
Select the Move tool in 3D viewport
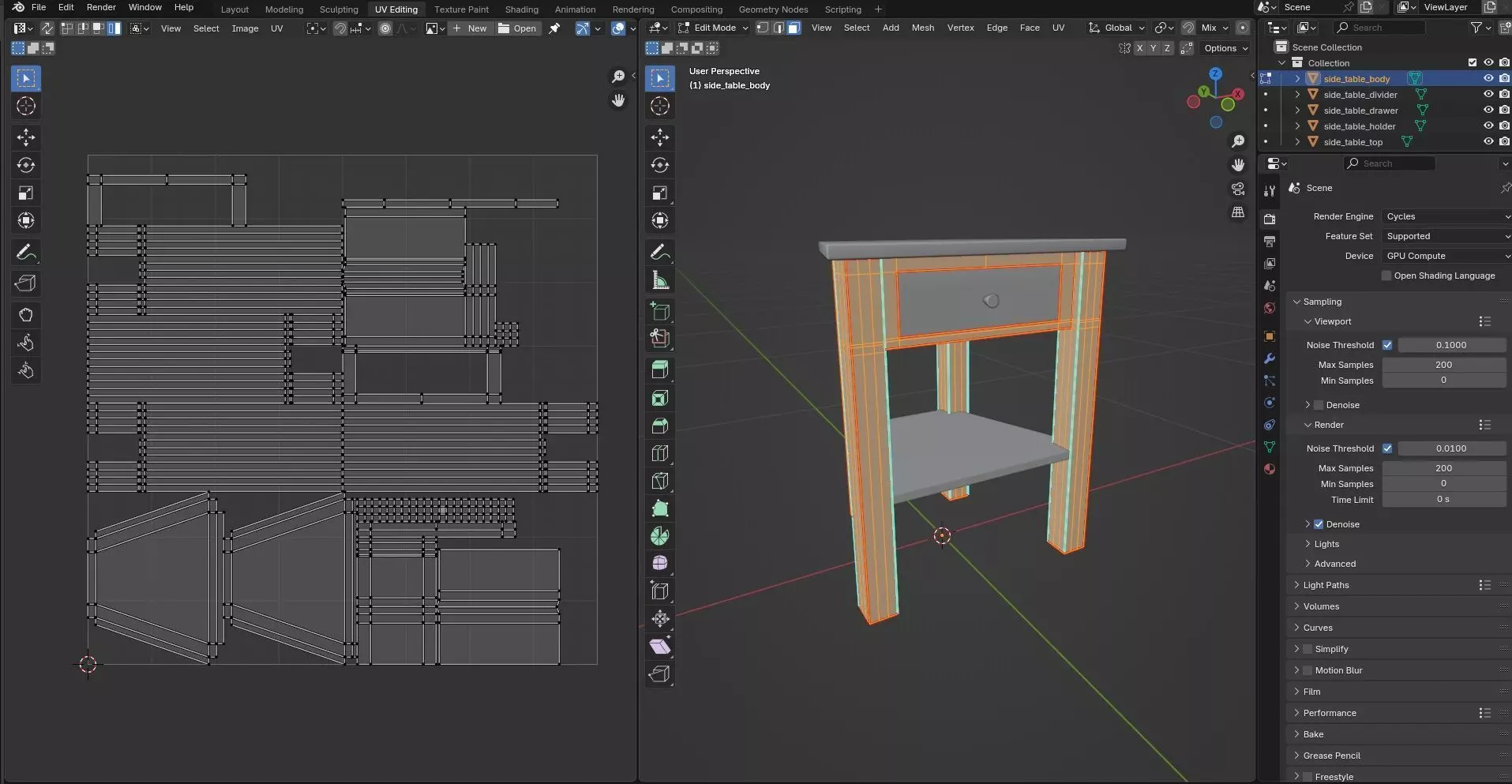(x=660, y=137)
